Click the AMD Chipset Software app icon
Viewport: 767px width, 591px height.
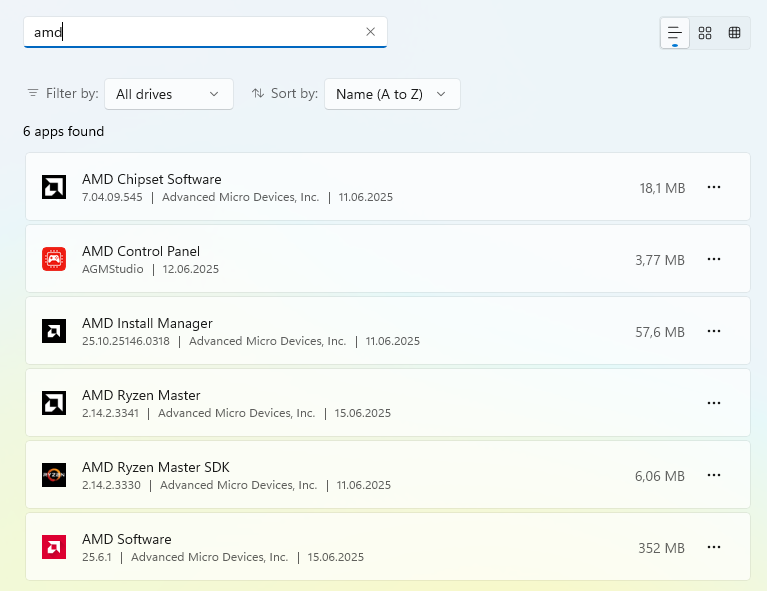coord(54,187)
